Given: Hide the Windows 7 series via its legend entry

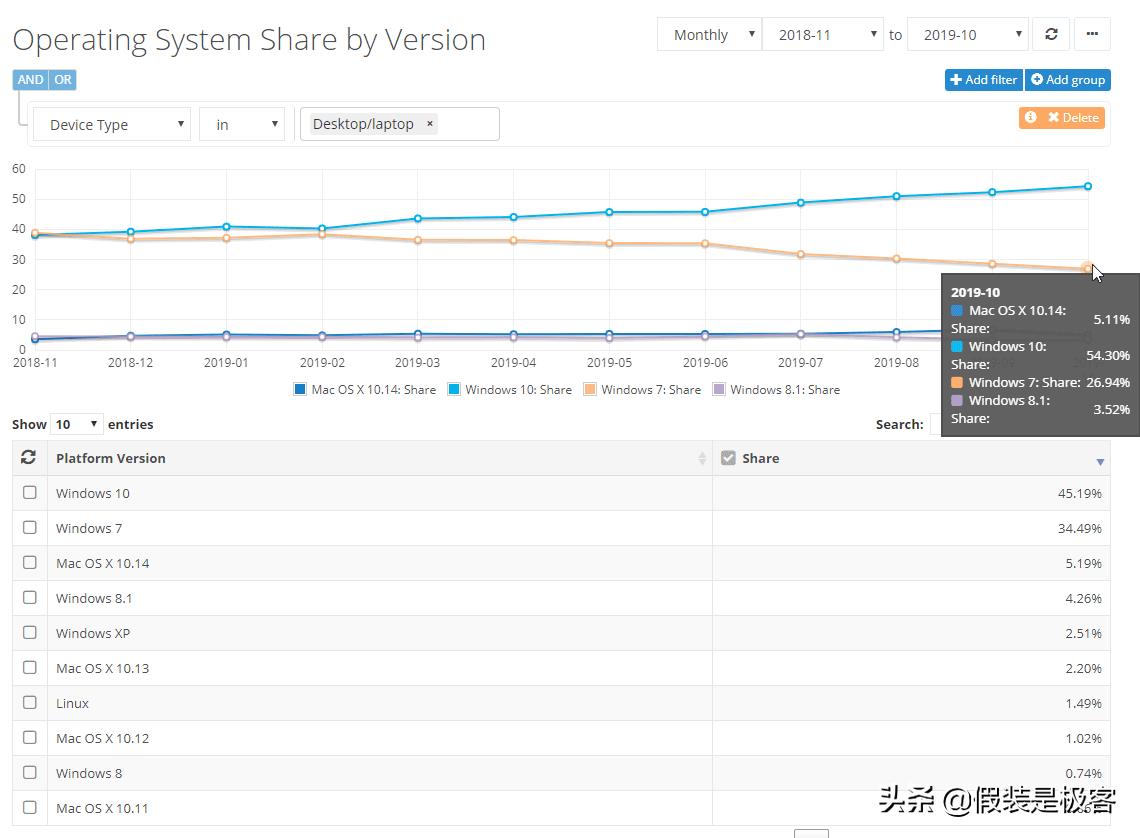Looking at the screenshot, I should click(642, 389).
